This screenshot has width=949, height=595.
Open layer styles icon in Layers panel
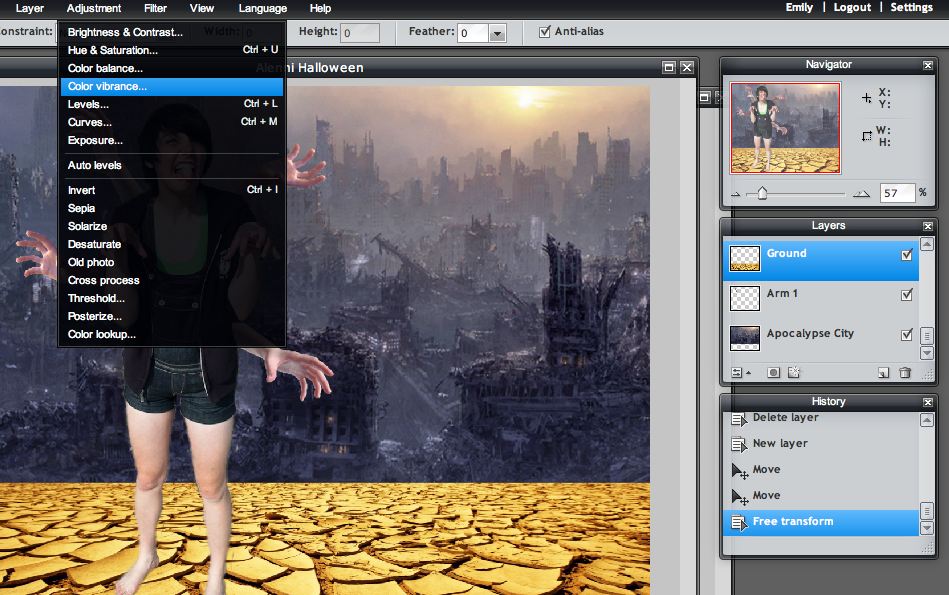[x=794, y=373]
